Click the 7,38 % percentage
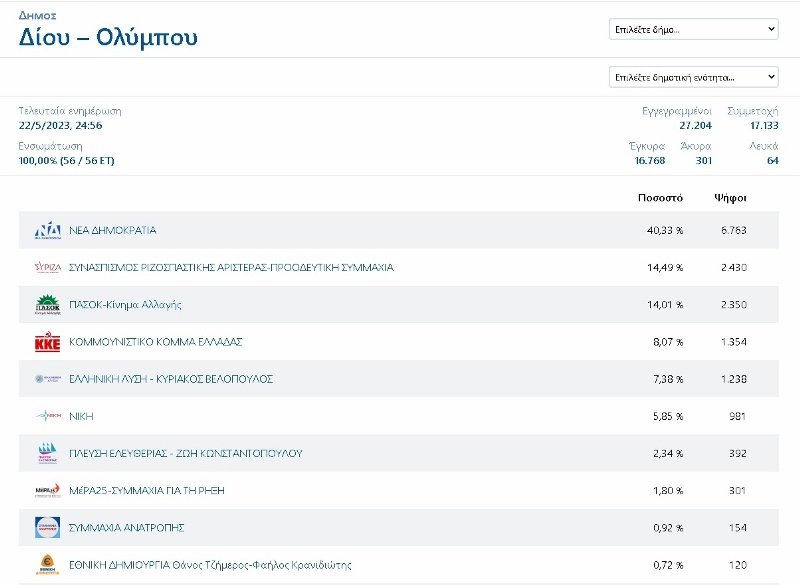The width and height of the screenshot is (800, 585). tap(668, 379)
